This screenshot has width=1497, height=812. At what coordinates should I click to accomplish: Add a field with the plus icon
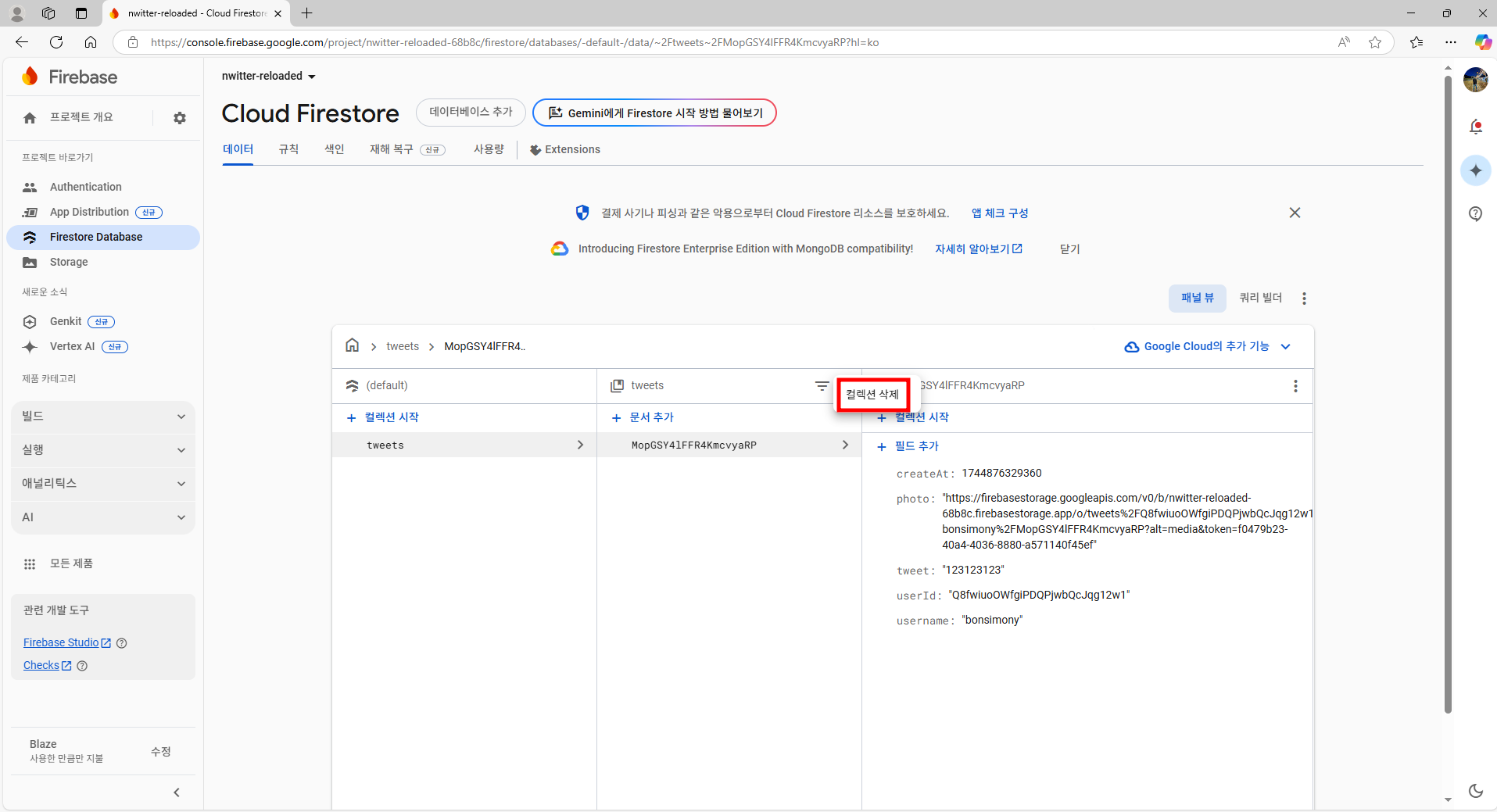pyautogui.click(x=882, y=447)
